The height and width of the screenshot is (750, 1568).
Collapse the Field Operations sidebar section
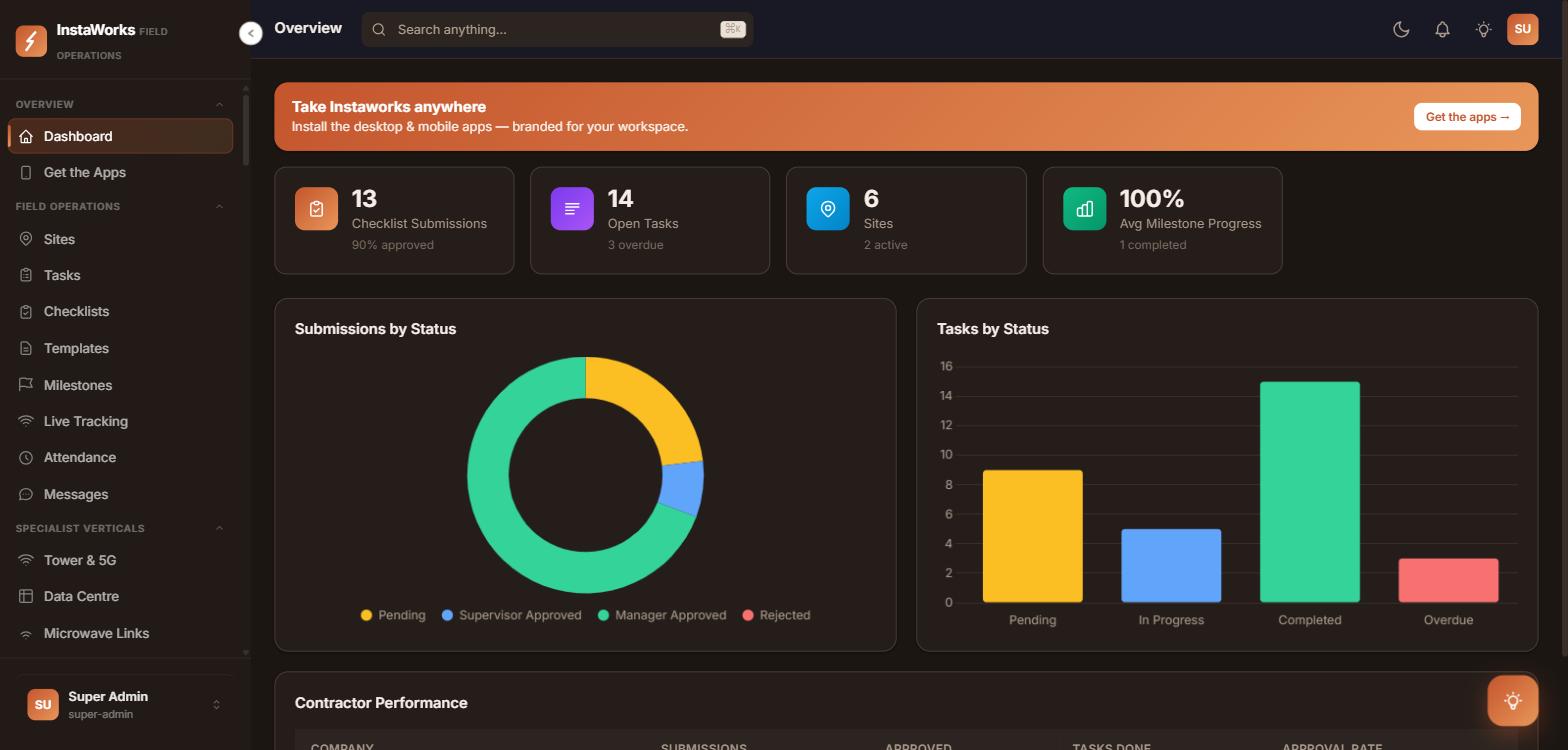tap(219, 206)
